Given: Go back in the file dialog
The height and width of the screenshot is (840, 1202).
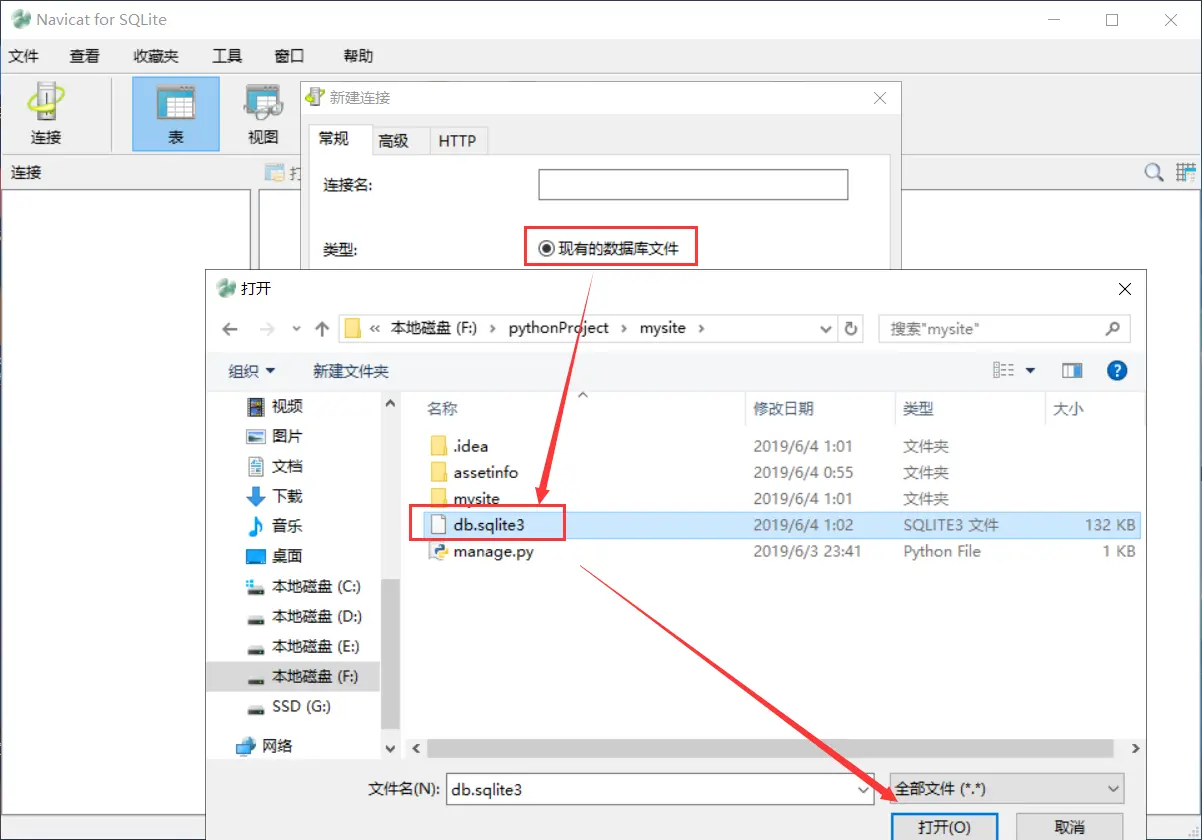Looking at the screenshot, I should click(230, 328).
